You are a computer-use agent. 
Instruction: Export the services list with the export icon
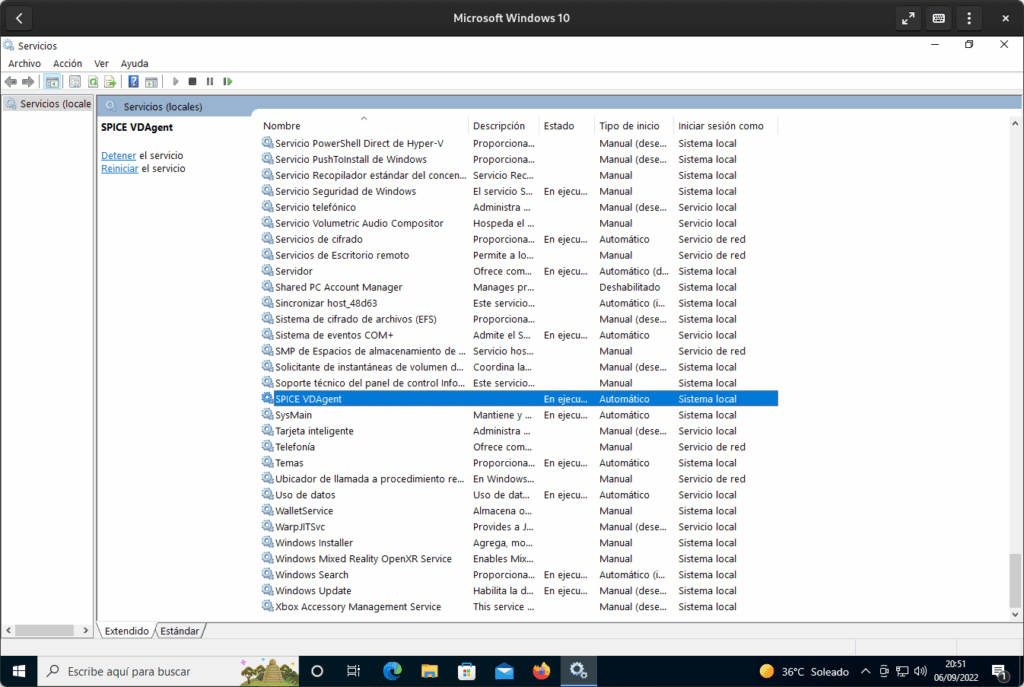(x=111, y=81)
